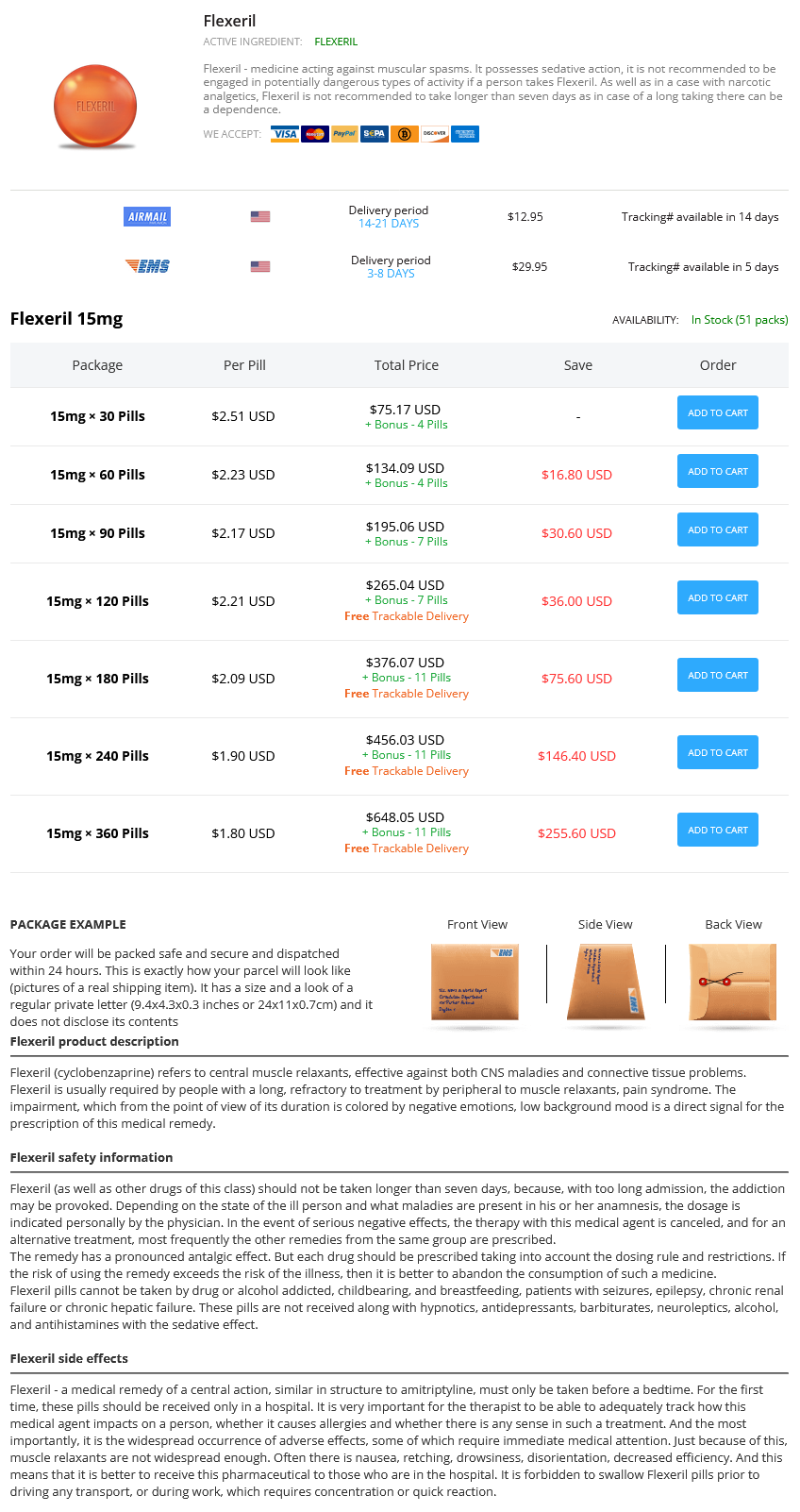This screenshot has width=800, height=1512.
Task: Add the 15mg × 360 Pills package to cart
Action: (718, 831)
